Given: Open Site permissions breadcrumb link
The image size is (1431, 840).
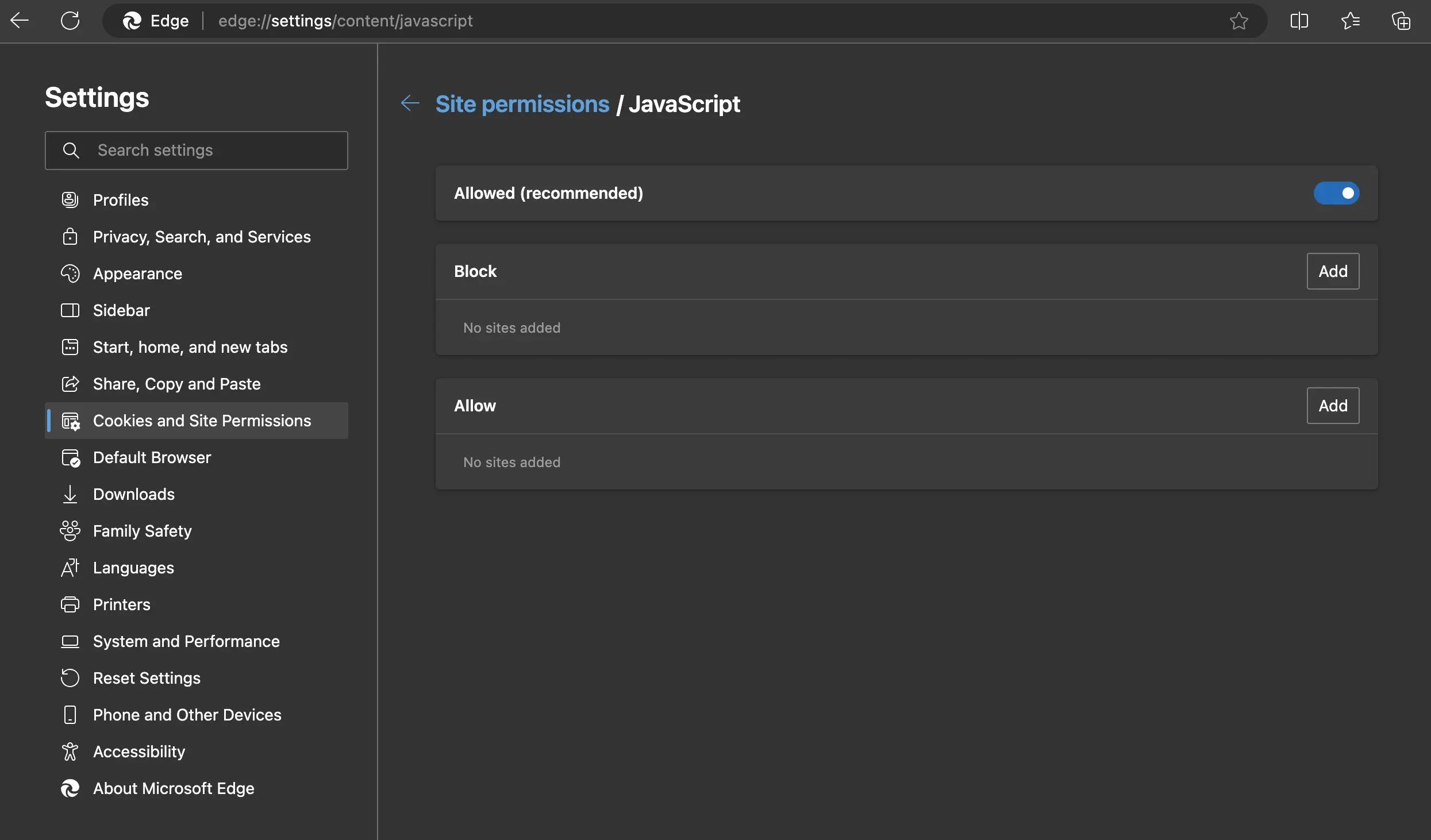Looking at the screenshot, I should (x=522, y=104).
